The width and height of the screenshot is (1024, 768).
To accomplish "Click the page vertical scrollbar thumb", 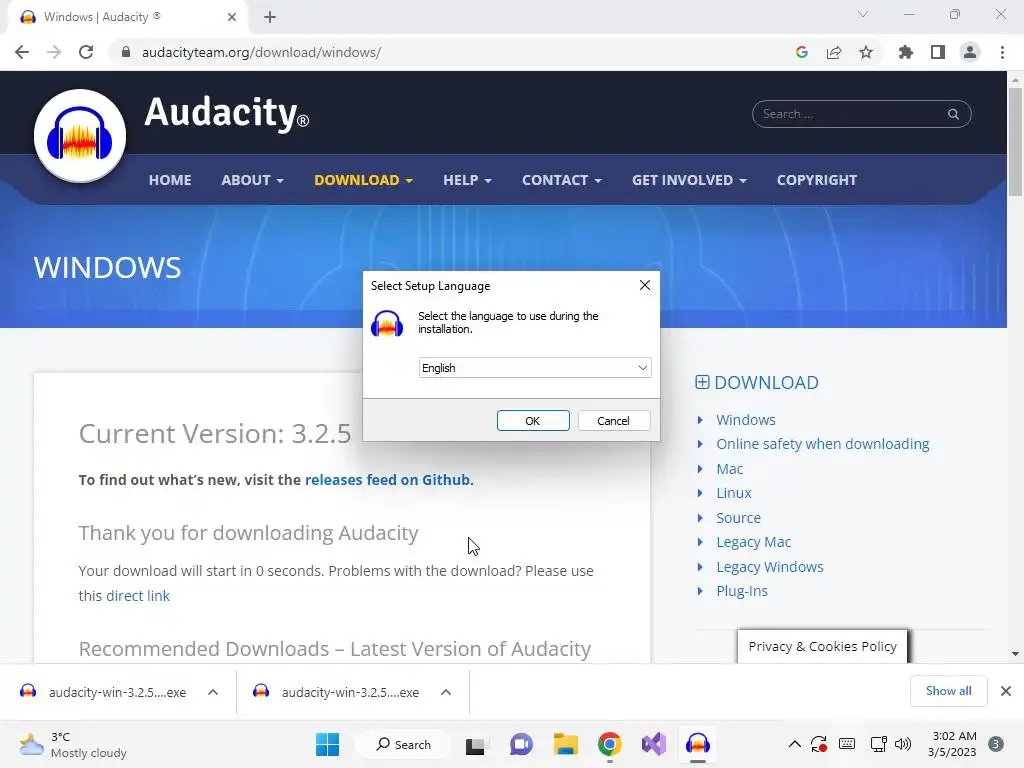I will (x=1015, y=142).
